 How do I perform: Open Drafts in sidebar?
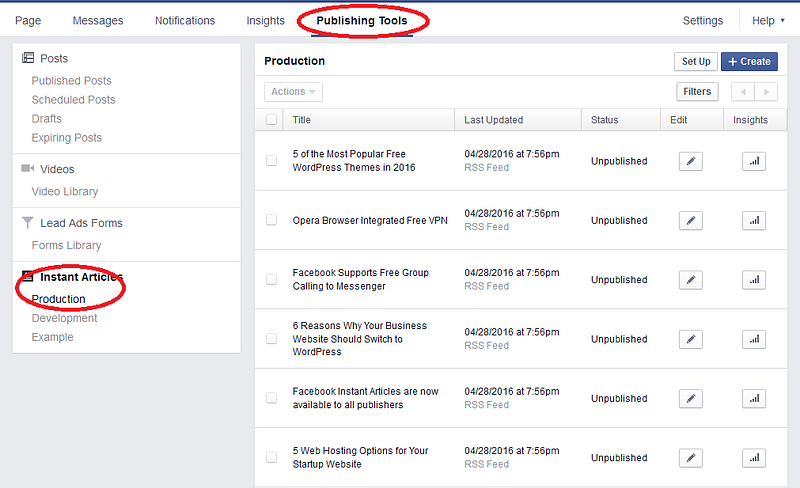coord(46,118)
